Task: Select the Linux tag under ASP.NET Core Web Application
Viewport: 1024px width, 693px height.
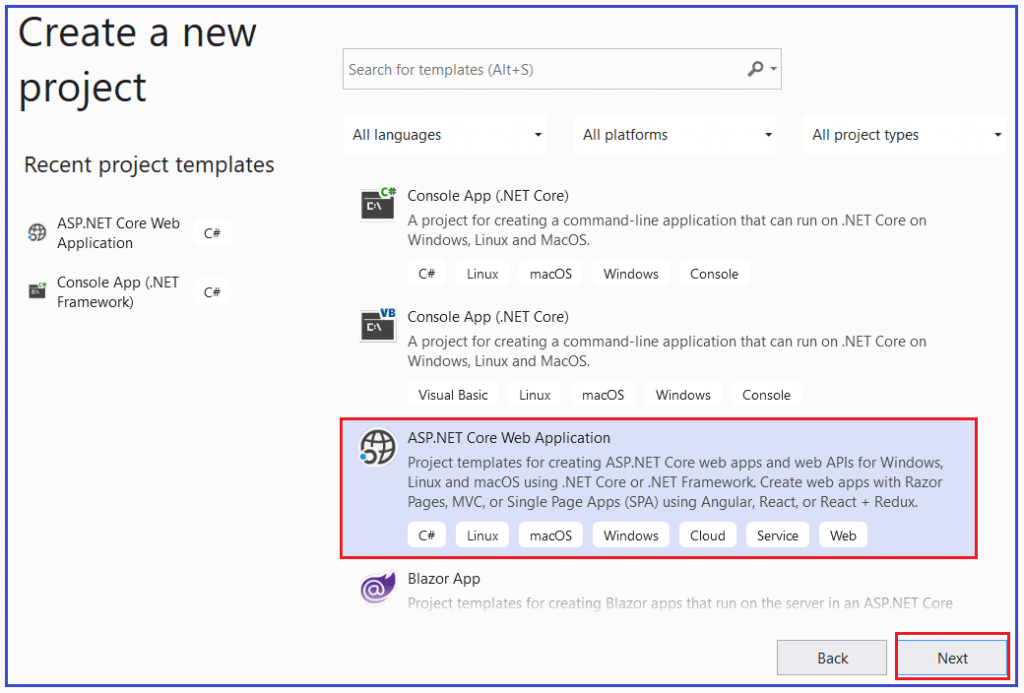Action: pos(482,534)
